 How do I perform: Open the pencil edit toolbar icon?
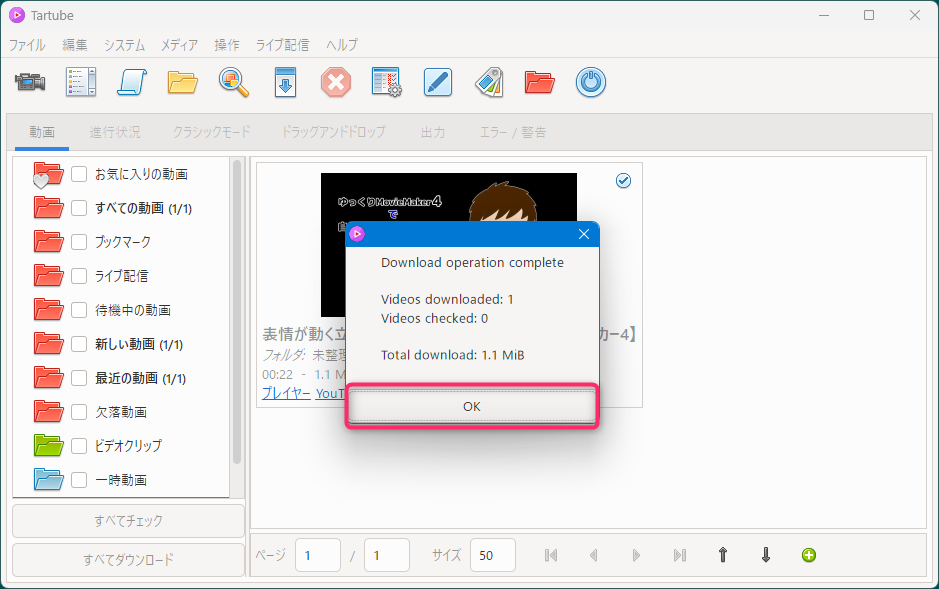438,82
